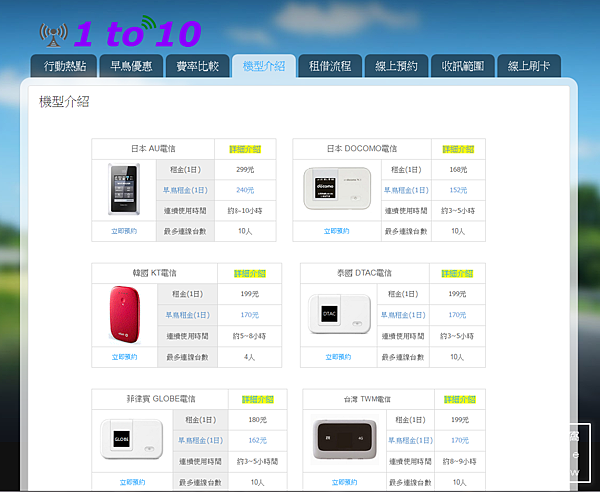Open 詳細介紹 for 日本 AU電信
Viewport: 600px width, 492px height.
coord(245,149)
